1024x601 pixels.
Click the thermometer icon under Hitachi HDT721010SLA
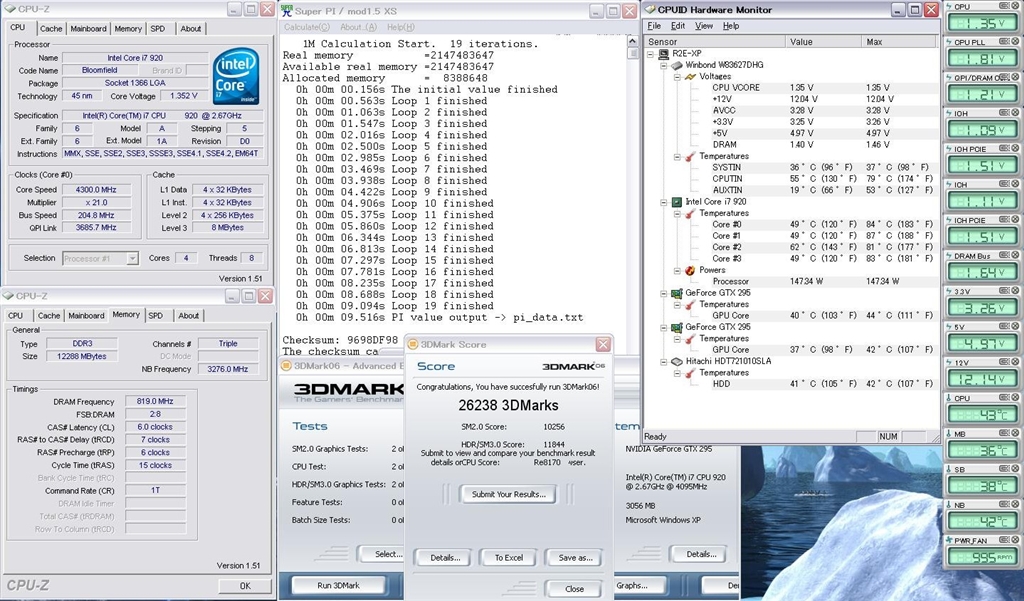tap(690, 373)
